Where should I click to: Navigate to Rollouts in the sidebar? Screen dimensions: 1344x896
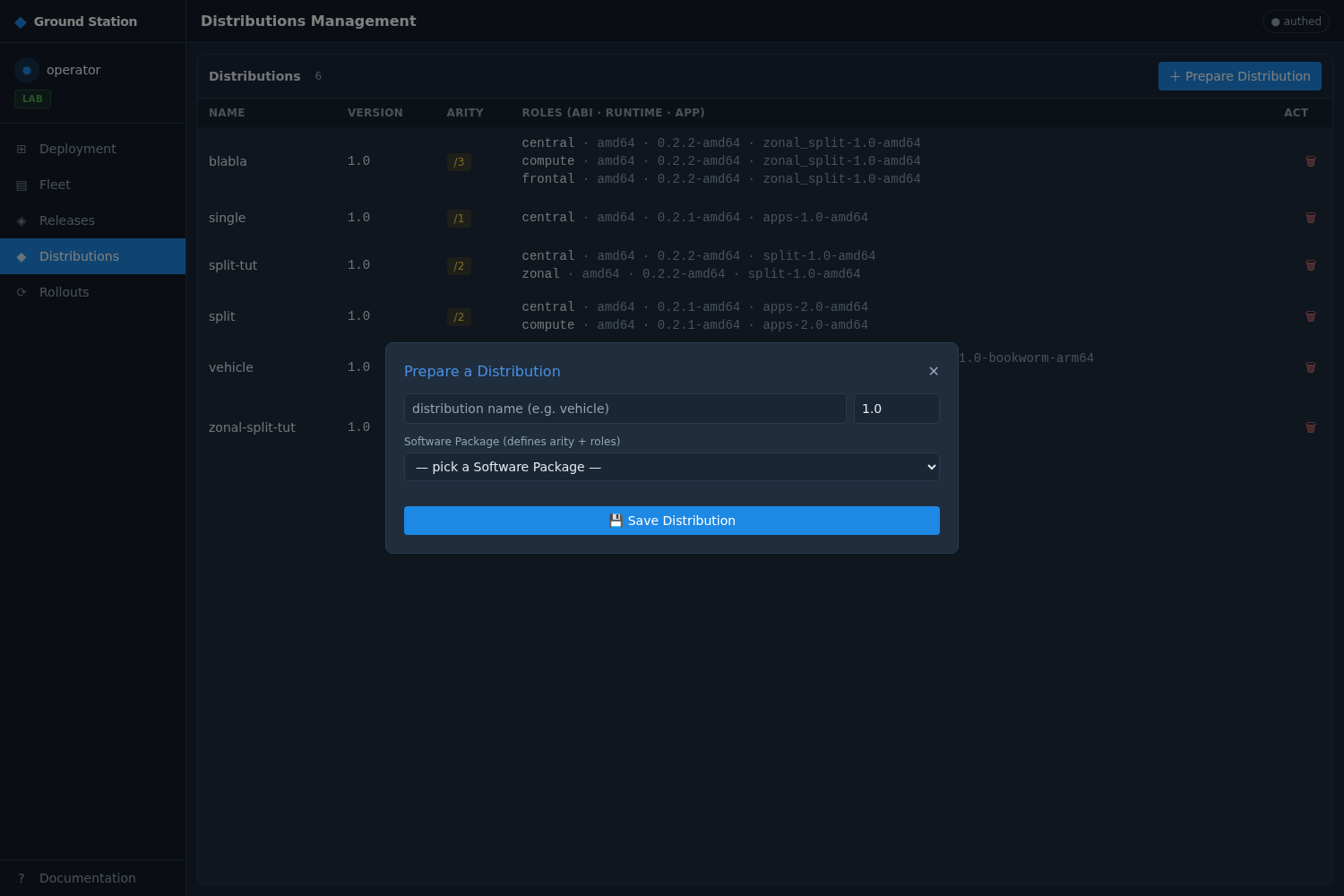[x=92, y=292]
